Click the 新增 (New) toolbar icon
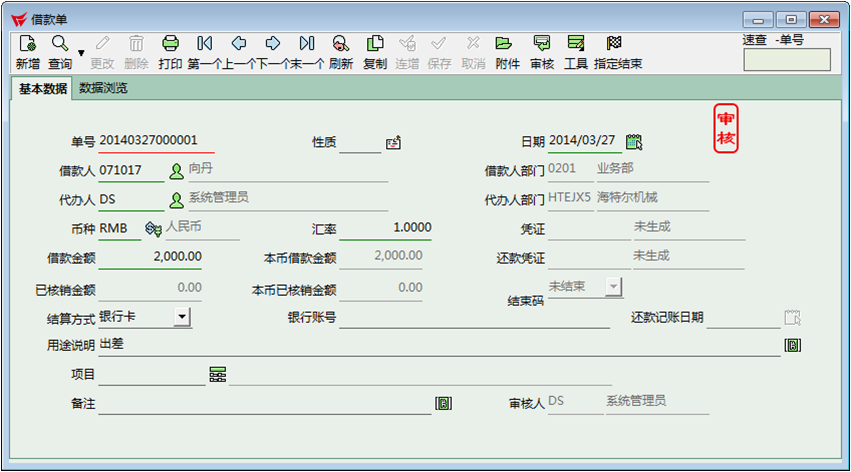The width and height of the screenshot is (851, 472). pyautogui.click(x=27, y=44)
